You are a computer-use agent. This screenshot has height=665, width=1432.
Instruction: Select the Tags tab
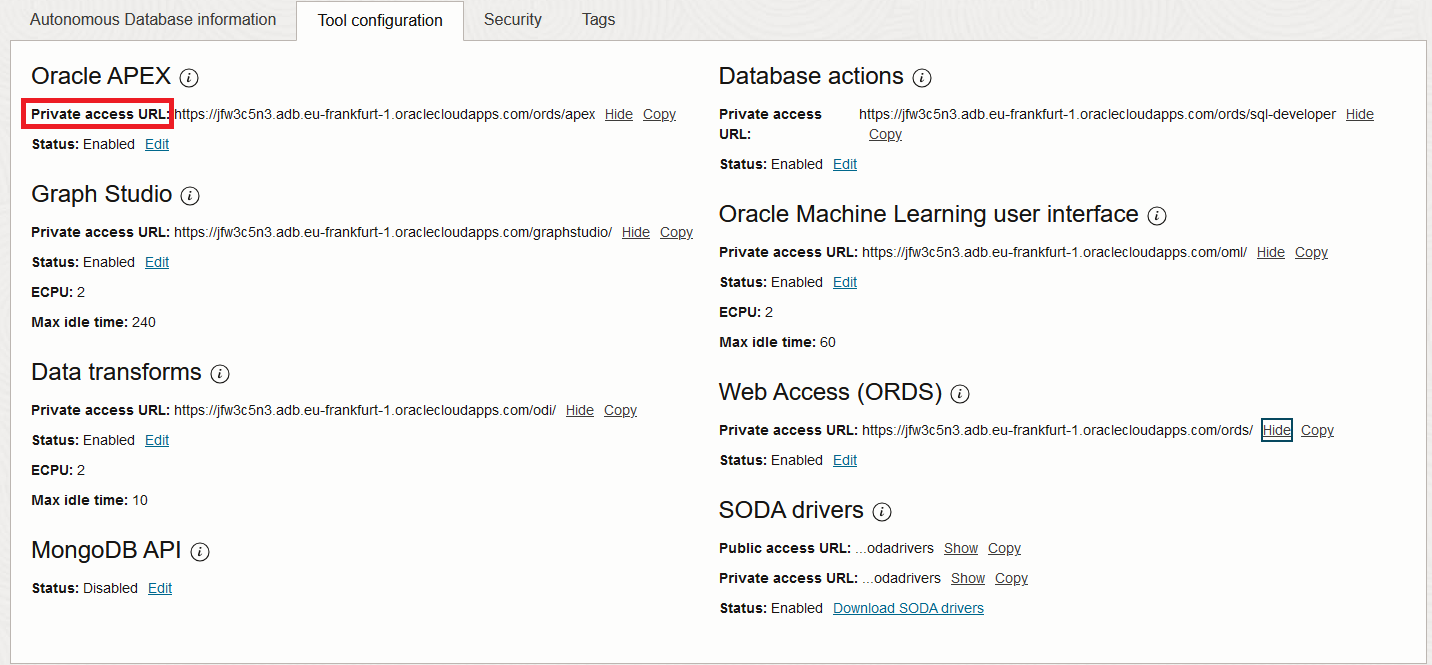(598, 19)
